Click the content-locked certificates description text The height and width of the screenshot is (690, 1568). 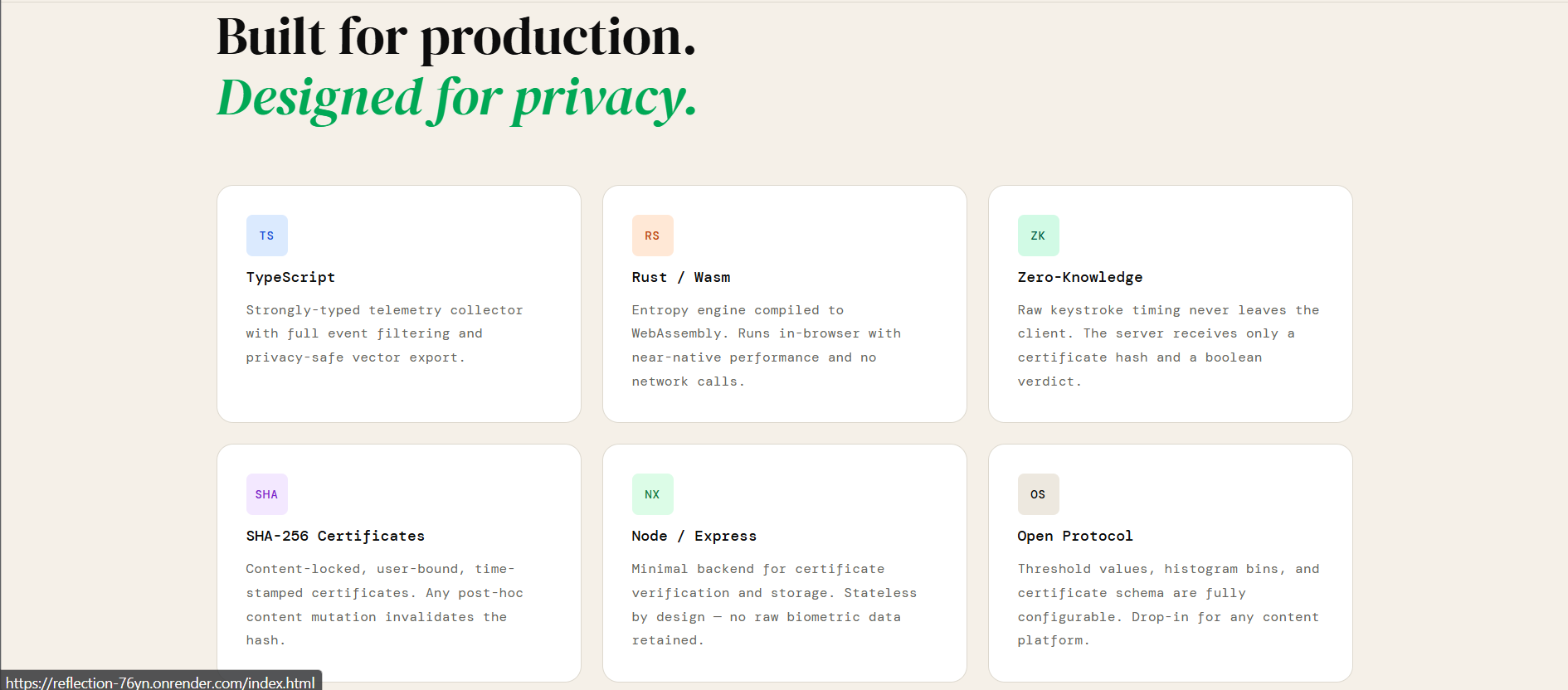click(x=385, y=605)
